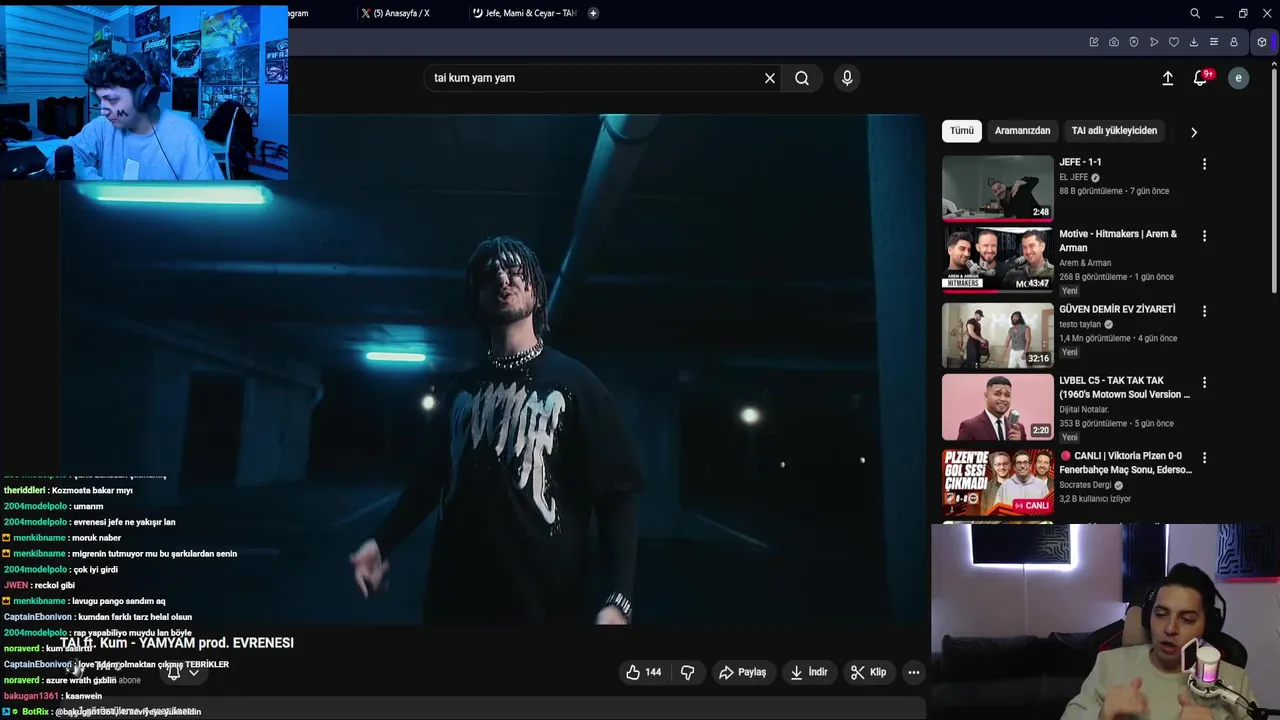The image size is (1280, 720).
Task: Open options menu for Viktoria Plzen CANLI video
Action: pos(1204,457)
